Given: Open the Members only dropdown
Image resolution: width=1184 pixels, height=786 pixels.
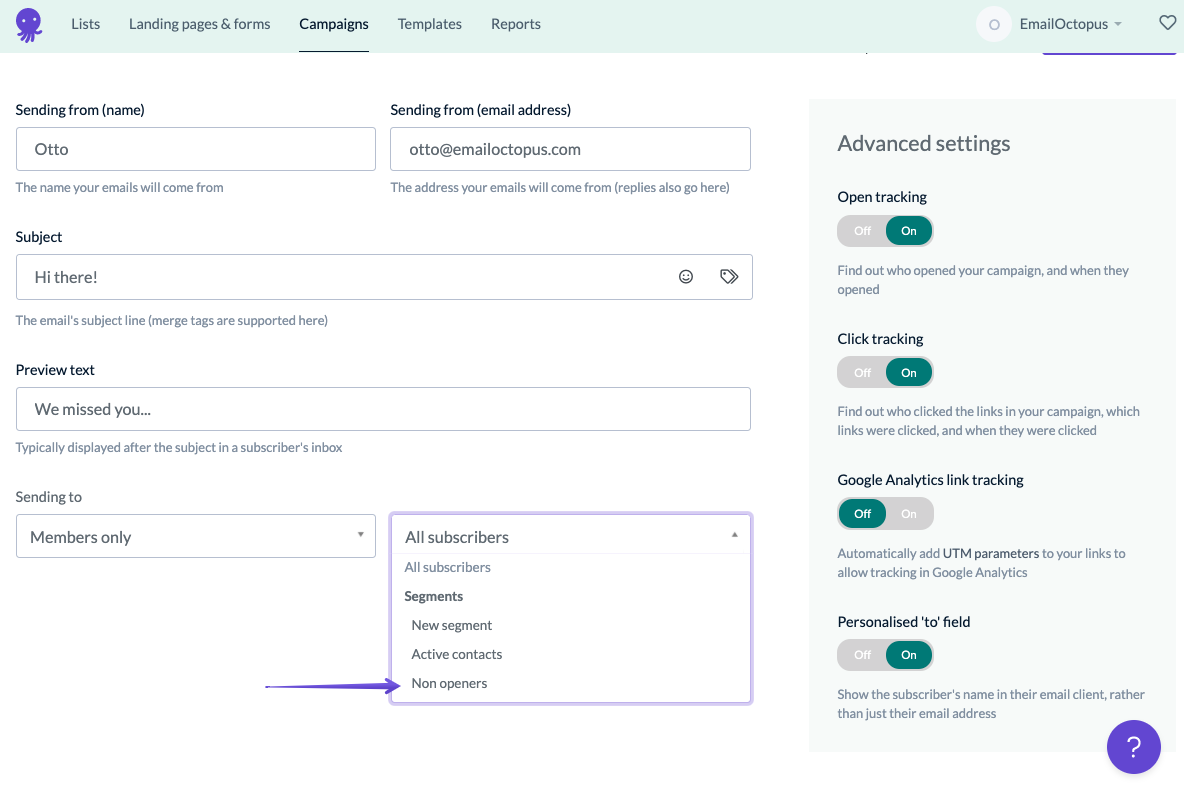Looking at the screenshot, I should [x=195, y=536].
